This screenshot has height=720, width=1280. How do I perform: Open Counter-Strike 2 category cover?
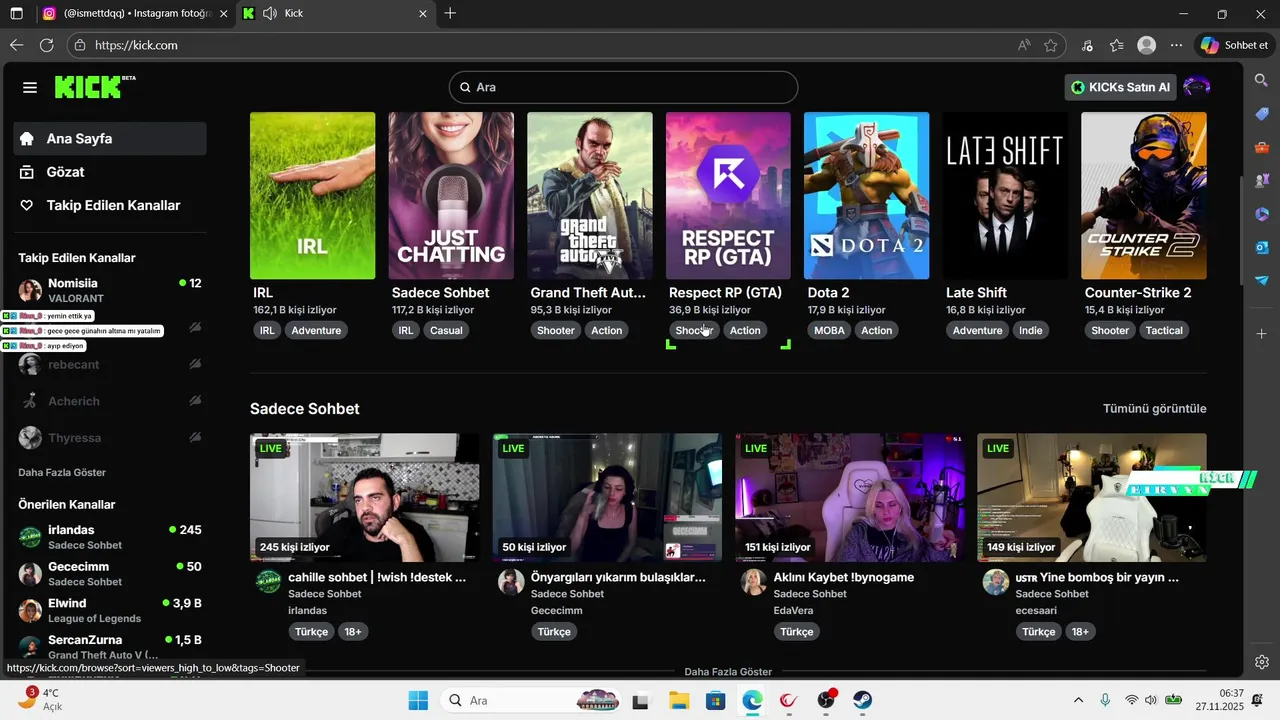coord(1144,195)
